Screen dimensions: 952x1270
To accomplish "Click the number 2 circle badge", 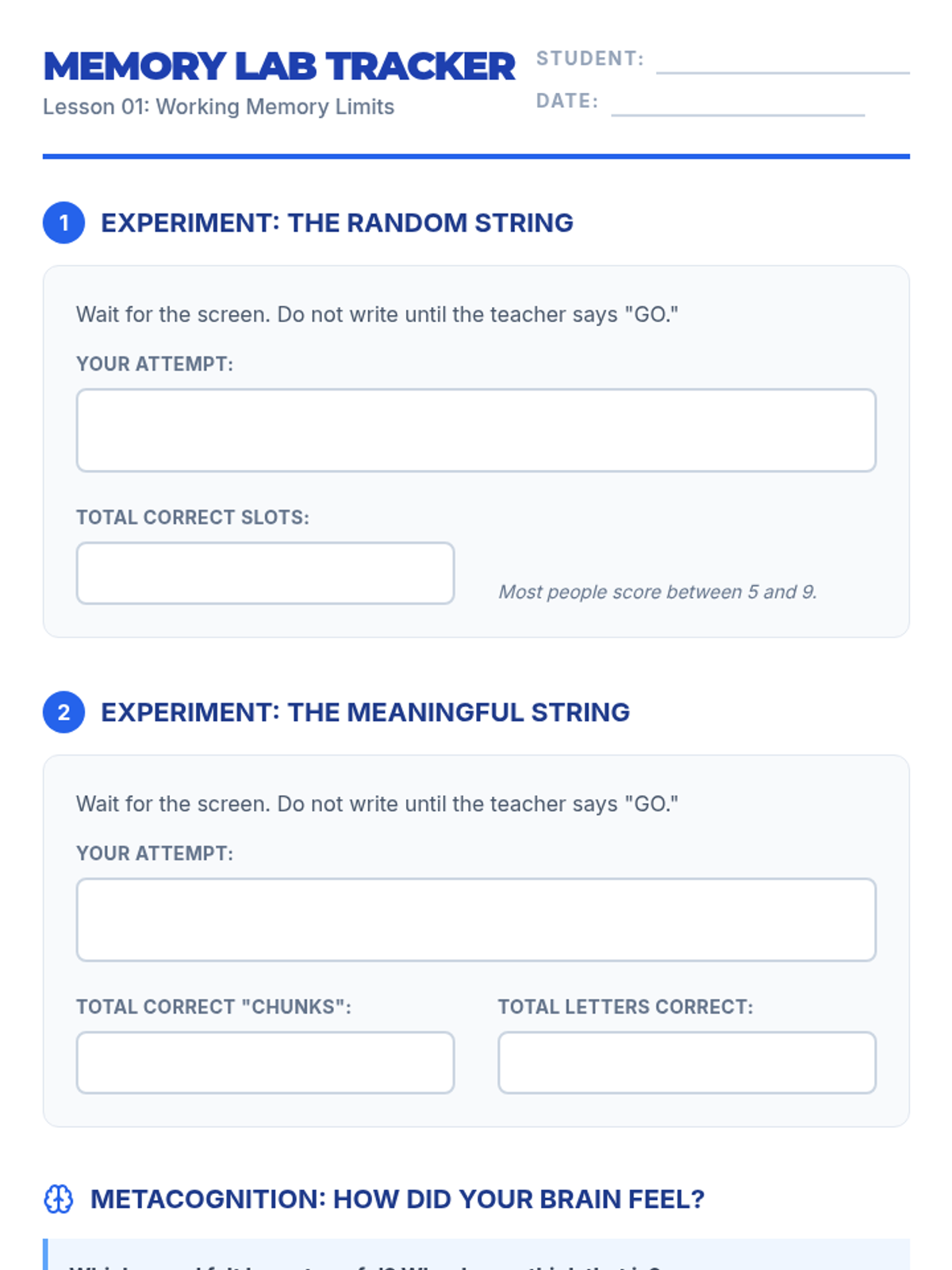I will click(x=63, y=712).
